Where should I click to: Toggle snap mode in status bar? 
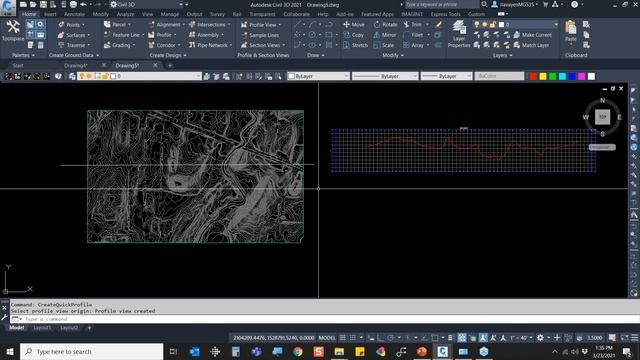point(353,338)
